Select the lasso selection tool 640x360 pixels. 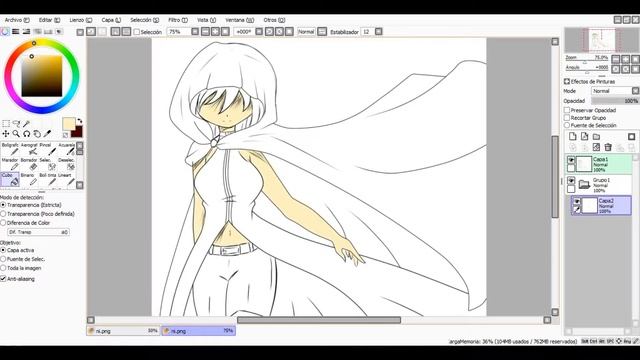[x=16, y=124]
